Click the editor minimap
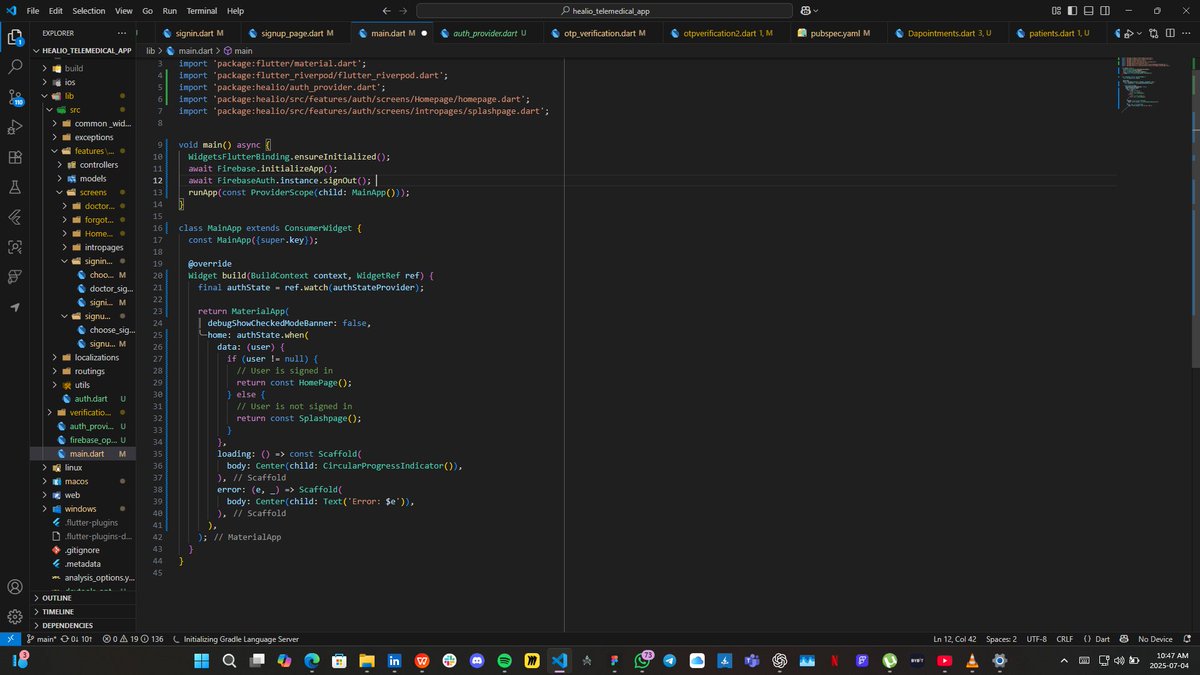The width and height of the screenshot is (1200, 675). tap(1153, 85)
